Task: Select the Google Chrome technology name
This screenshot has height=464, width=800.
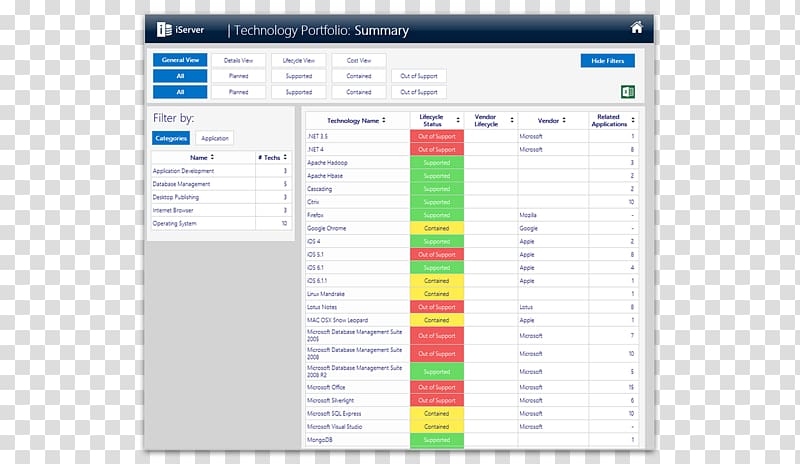Action: point(327,228)
